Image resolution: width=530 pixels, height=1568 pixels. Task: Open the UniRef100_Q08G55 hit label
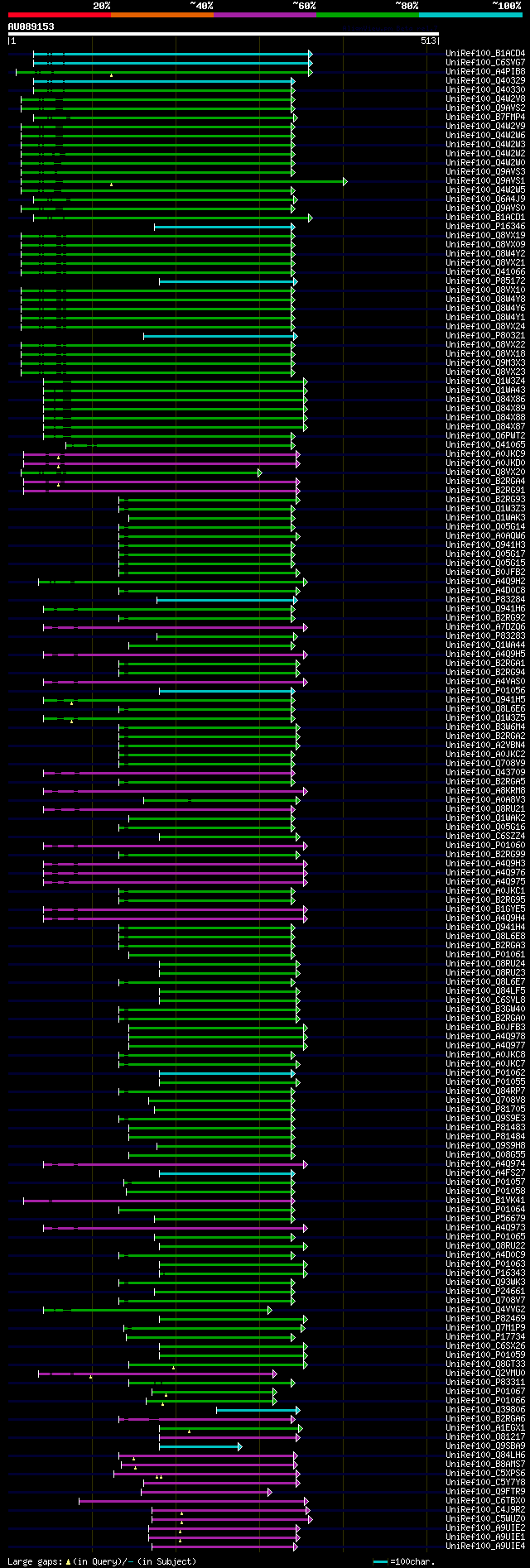pos(485,1155)
